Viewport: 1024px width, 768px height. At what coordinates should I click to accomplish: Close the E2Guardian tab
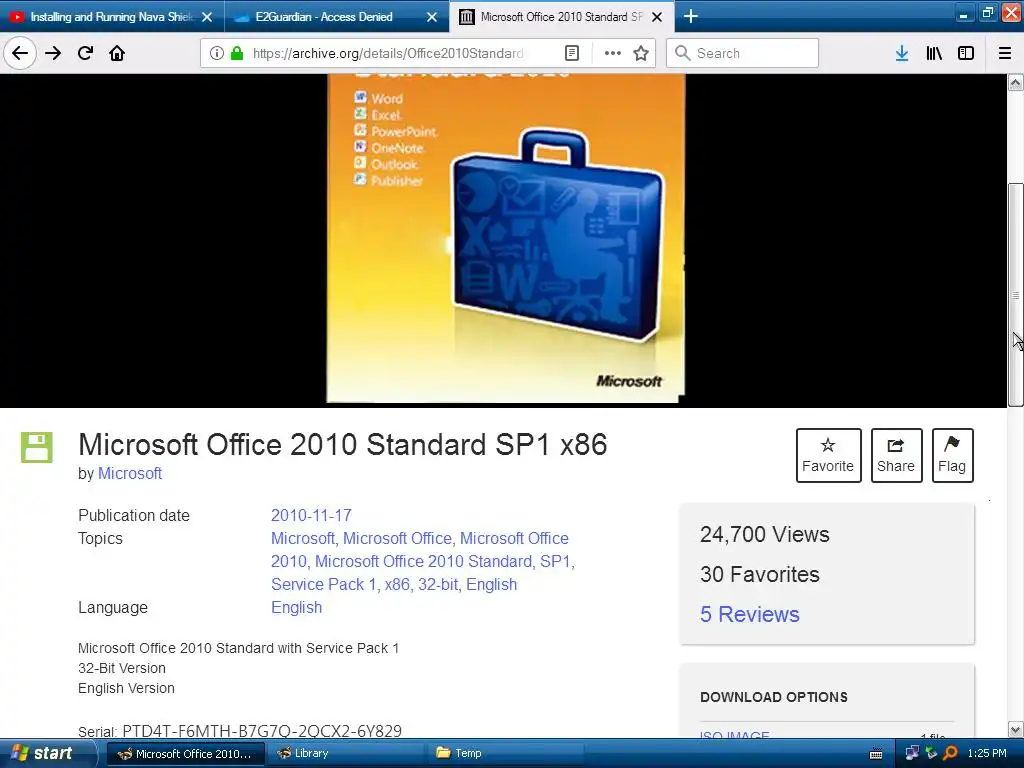click(x=432, y=17)
